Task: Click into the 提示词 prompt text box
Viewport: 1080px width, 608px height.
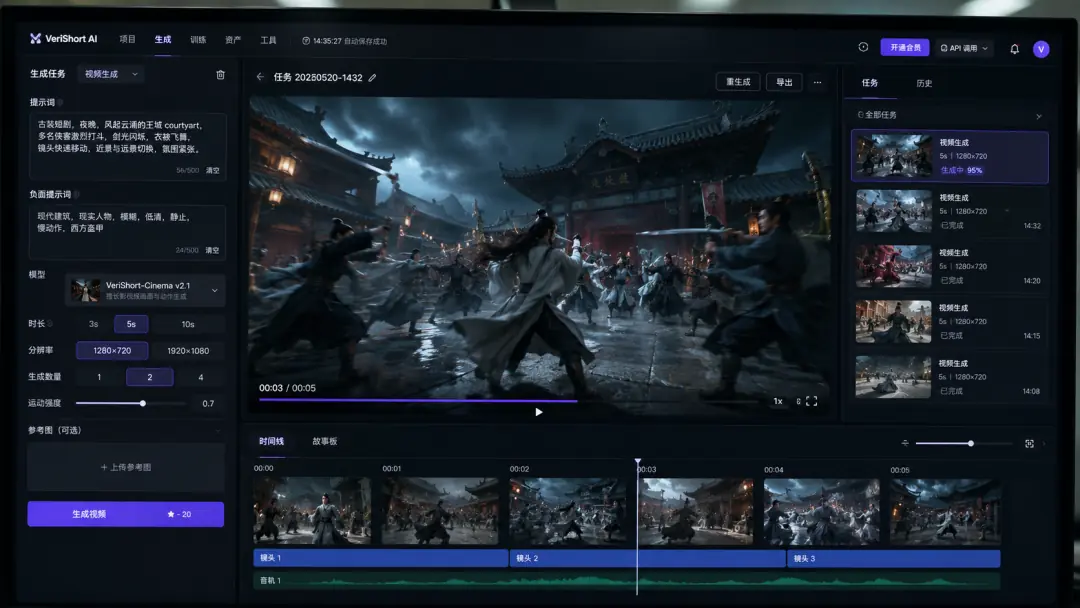Action: click(127, 146)
